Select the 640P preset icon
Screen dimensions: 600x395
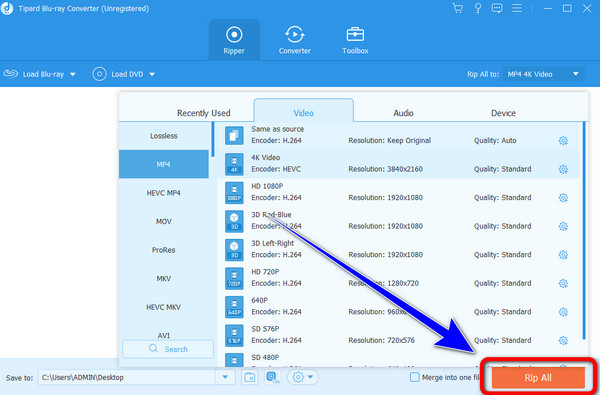click(x=234, y=307)
